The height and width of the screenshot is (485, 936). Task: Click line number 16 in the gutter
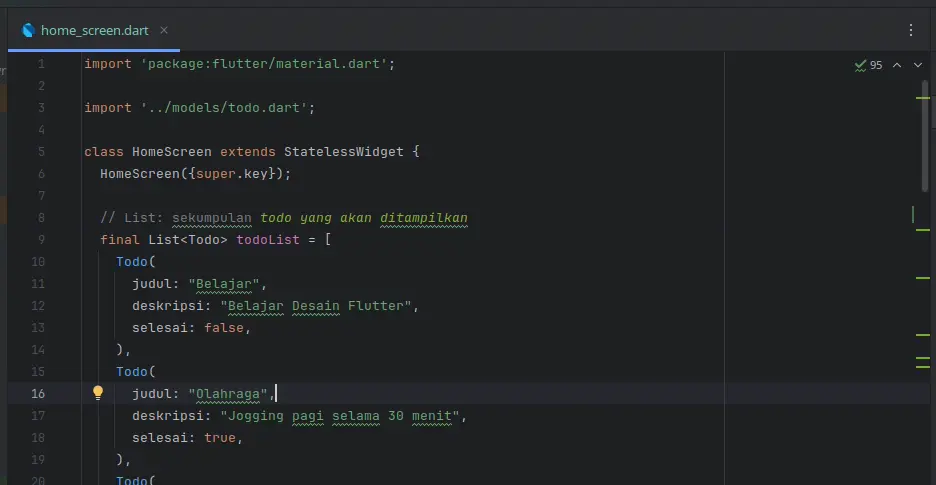(x=38, y=394)
